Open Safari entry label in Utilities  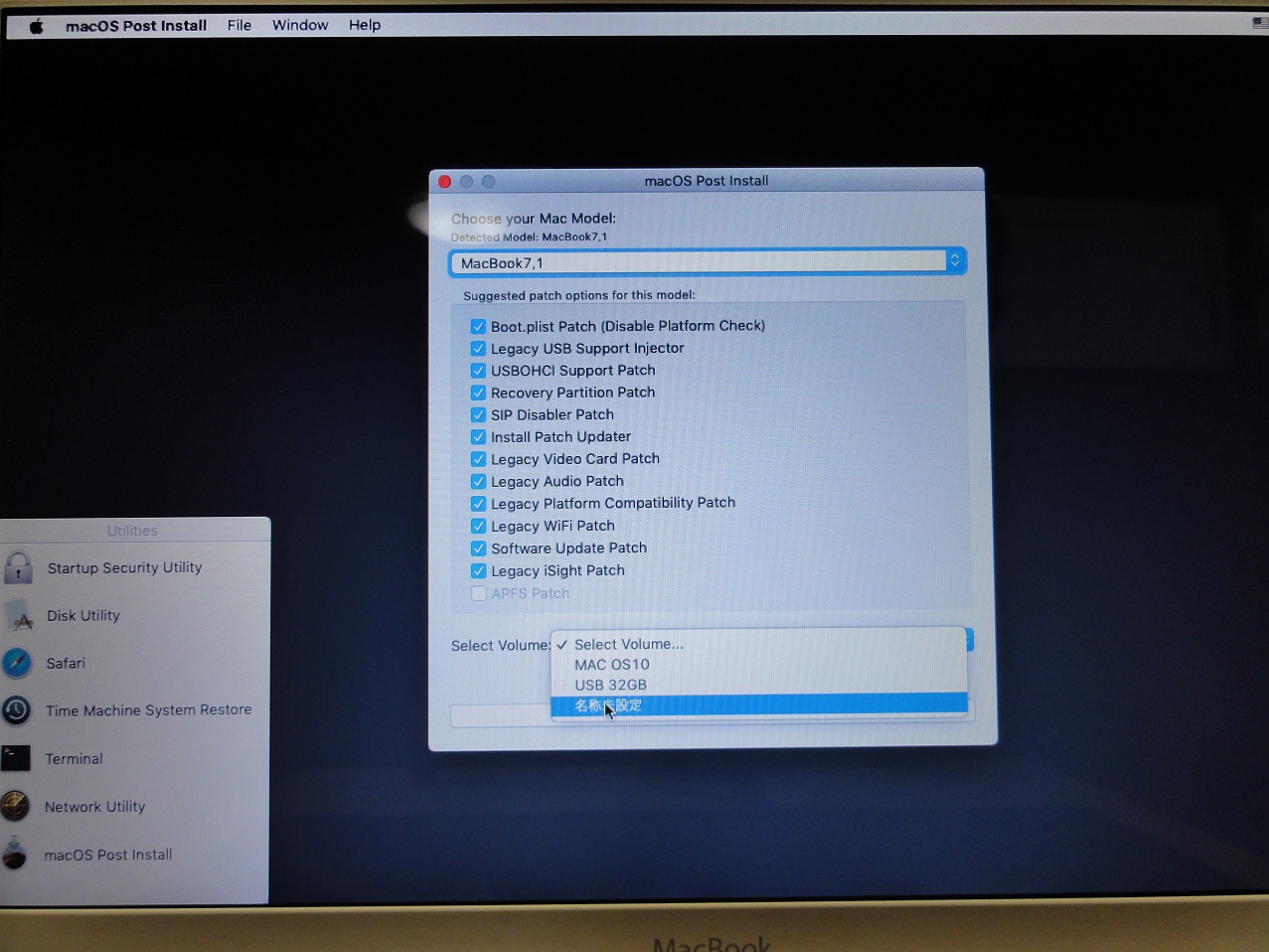[x=66, y=663]
